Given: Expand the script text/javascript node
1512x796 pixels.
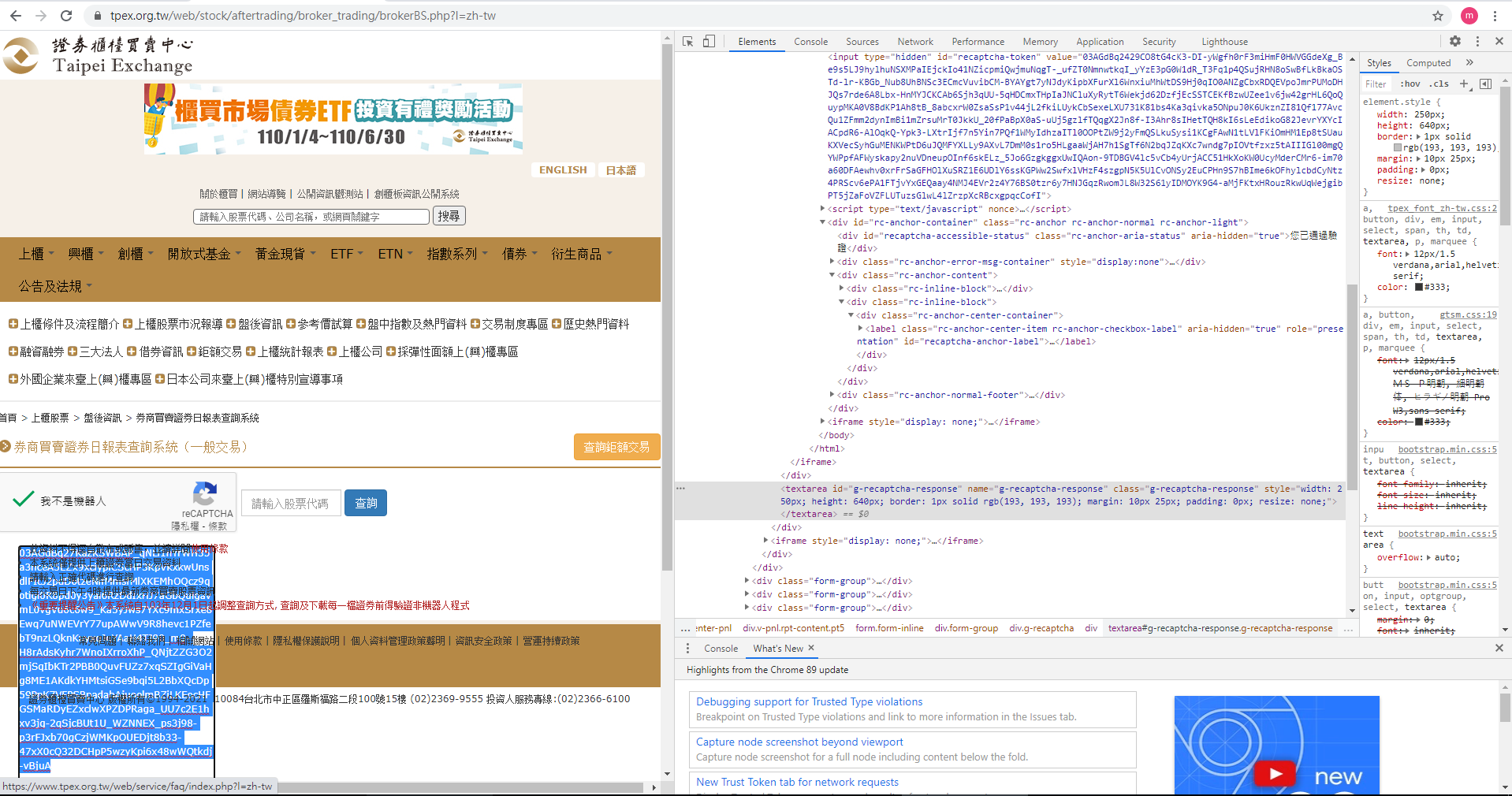Looking at the screenshot, I should pos(823,209).
